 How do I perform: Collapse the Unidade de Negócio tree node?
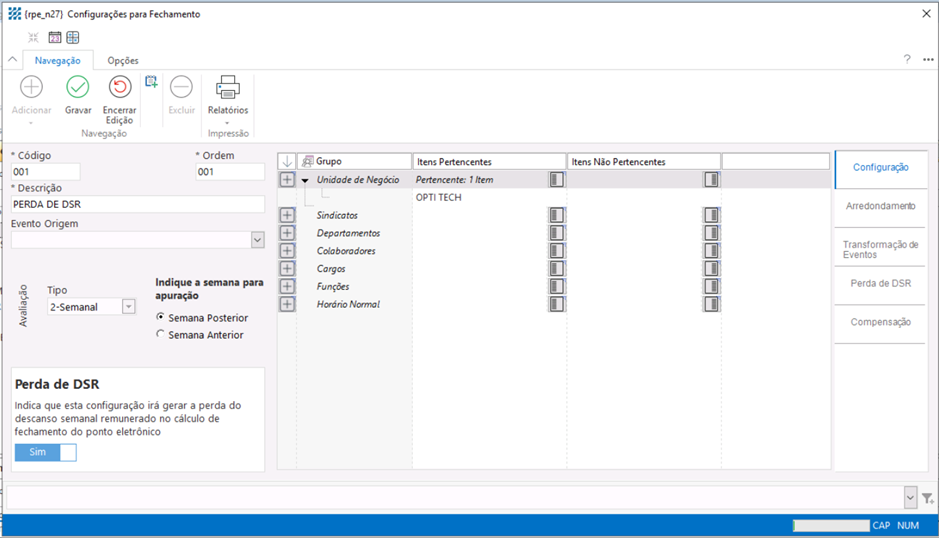pyautogui.click(x=305, y=180)
